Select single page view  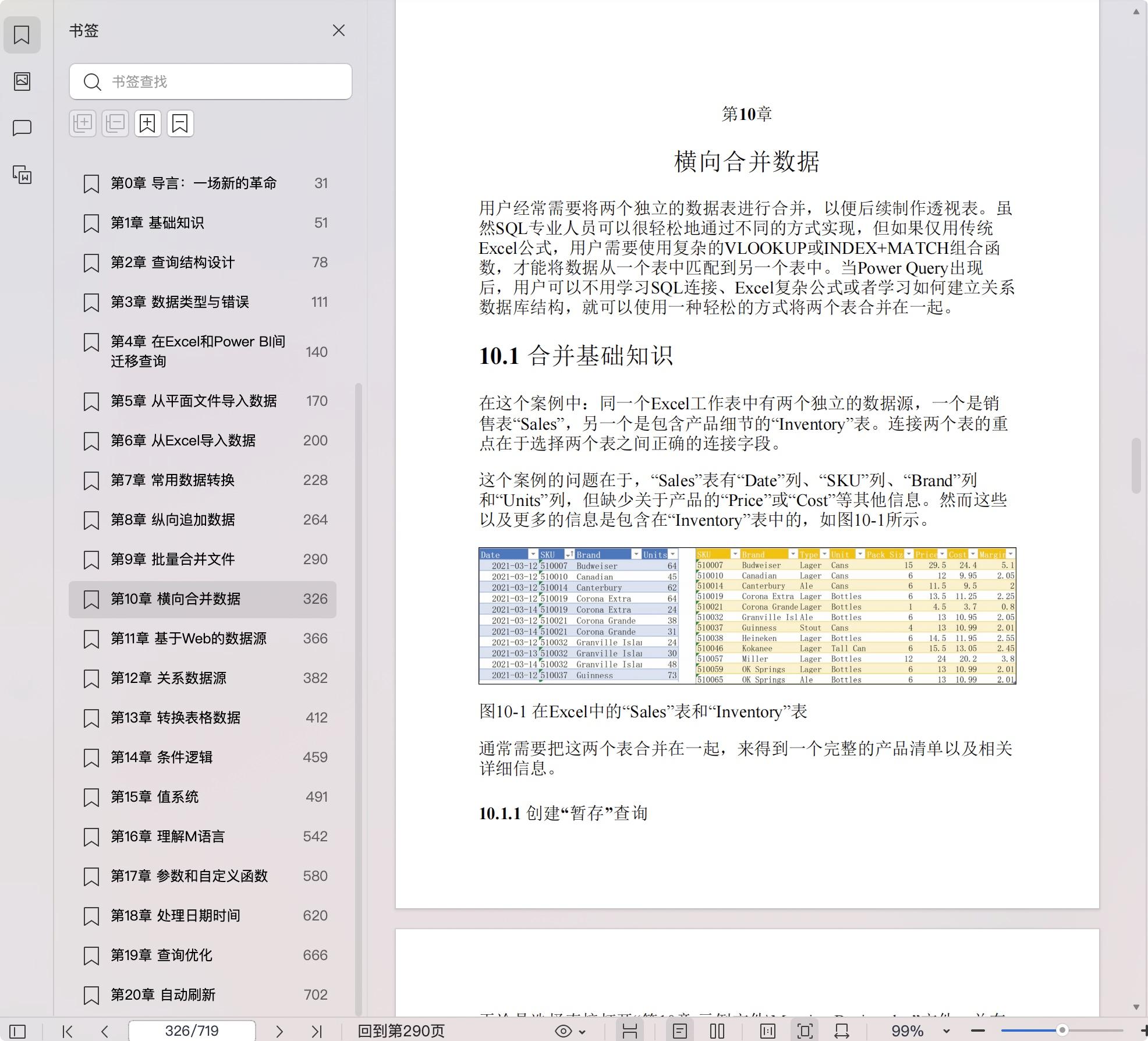point(680,1031)
